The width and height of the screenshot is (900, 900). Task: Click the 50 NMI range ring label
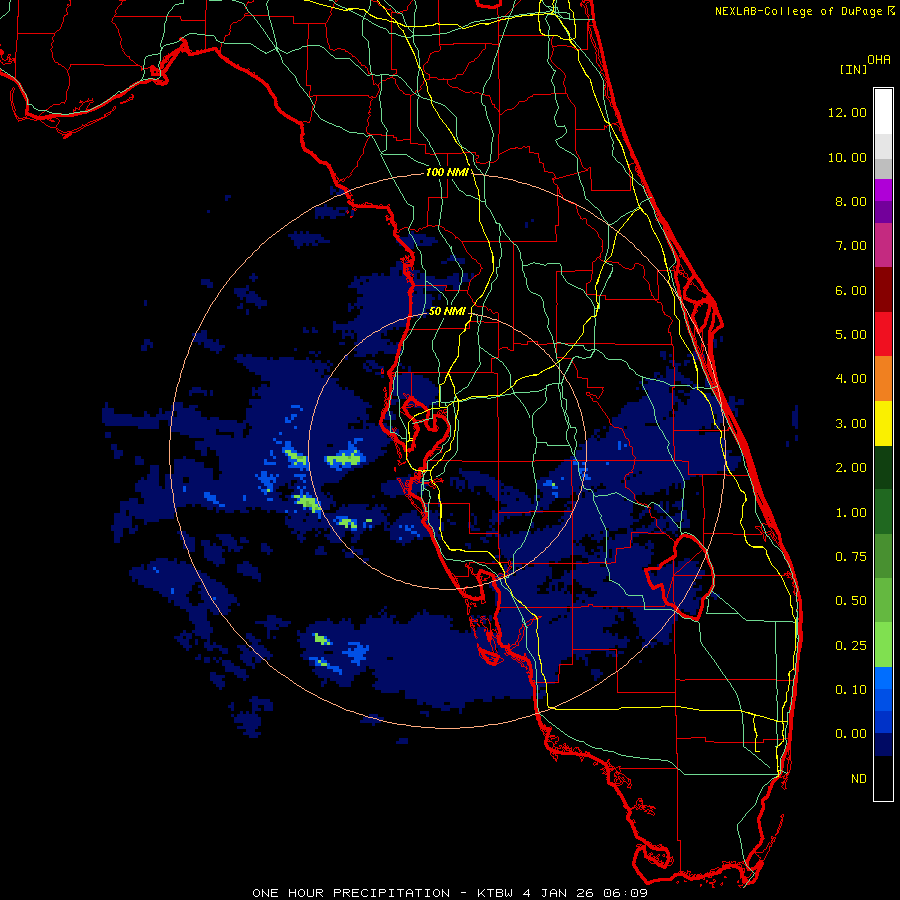pyautogui.click(x=447, y=311)
